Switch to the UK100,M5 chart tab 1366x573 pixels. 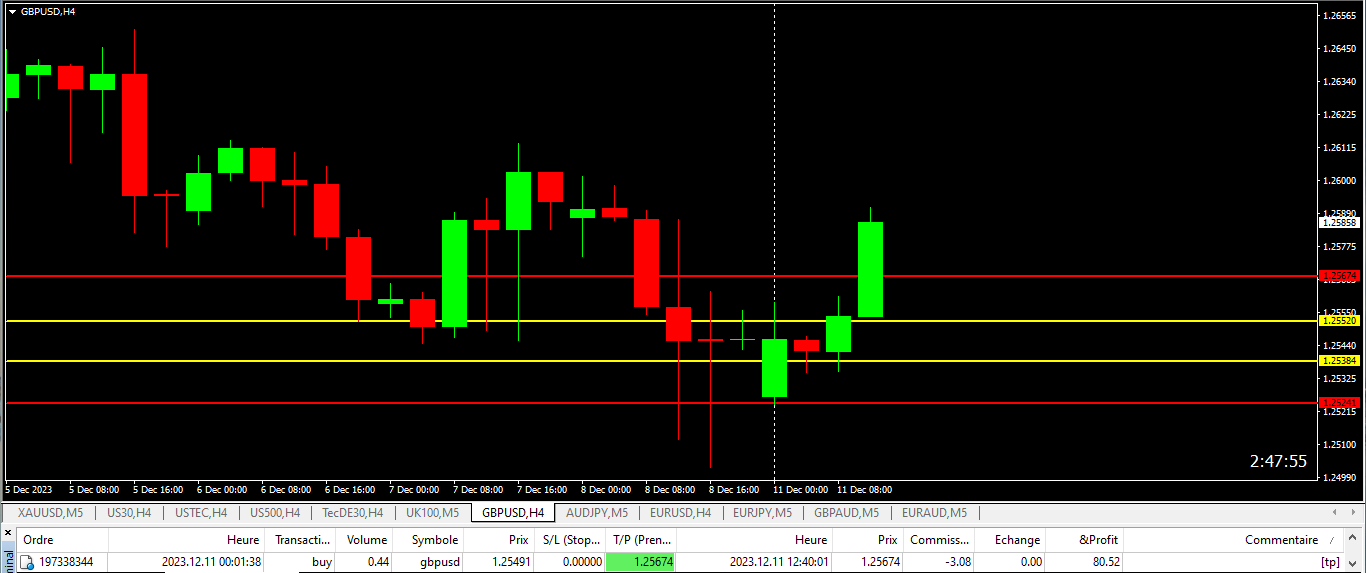point(432,513)
